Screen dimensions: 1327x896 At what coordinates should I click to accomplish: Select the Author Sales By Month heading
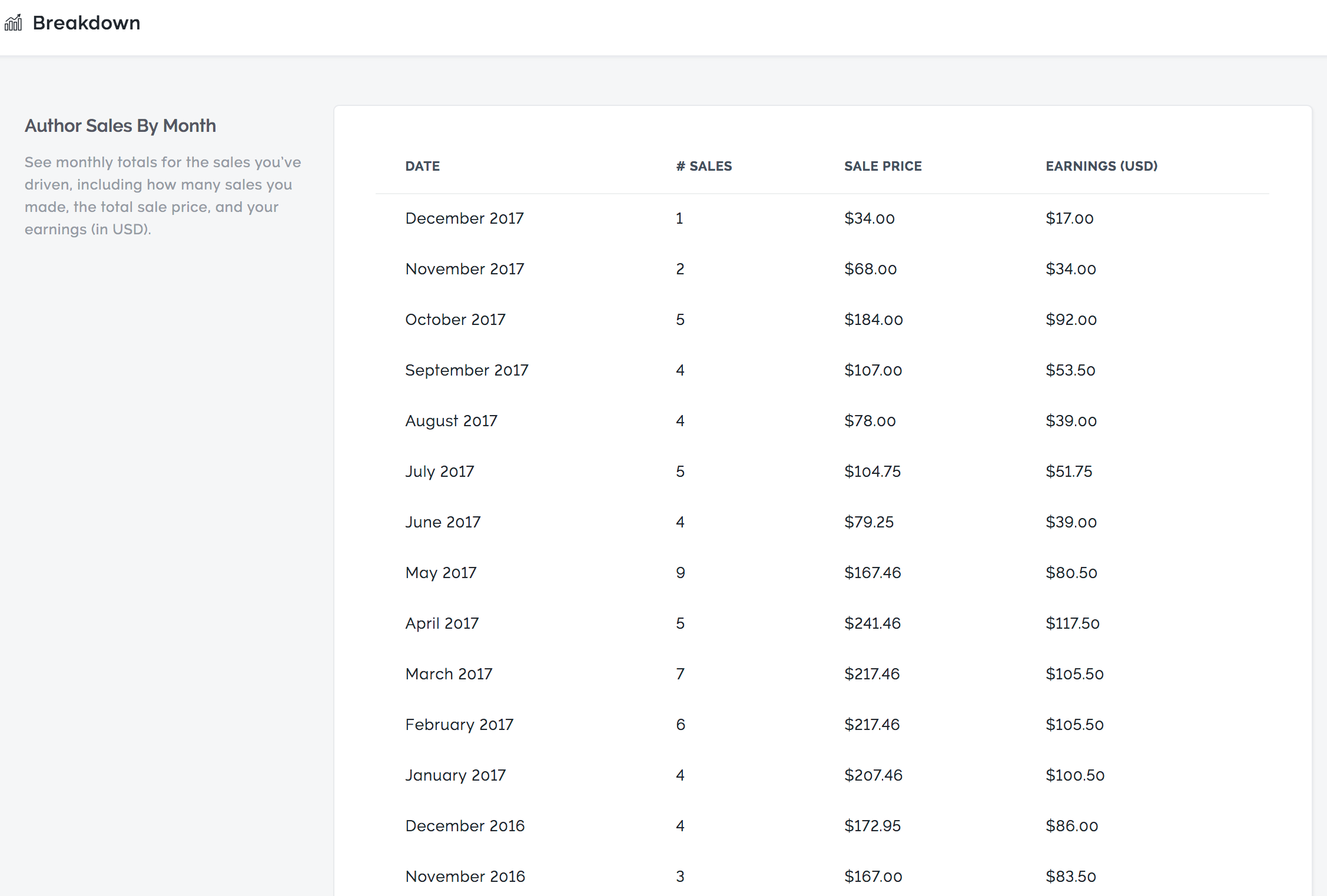[x=120, y=125]
